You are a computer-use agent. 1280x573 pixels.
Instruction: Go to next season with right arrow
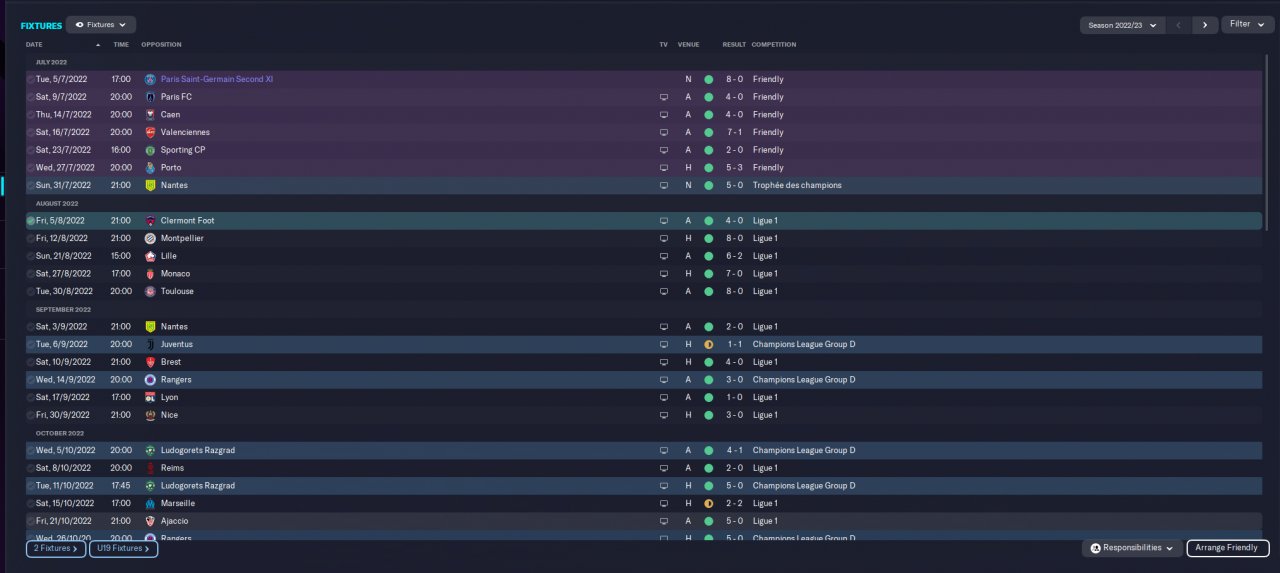pos(1205,25)
